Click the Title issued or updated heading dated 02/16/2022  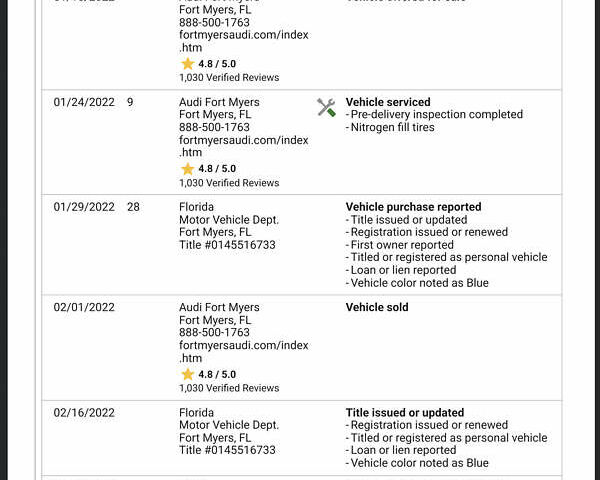tap(405, 412)
